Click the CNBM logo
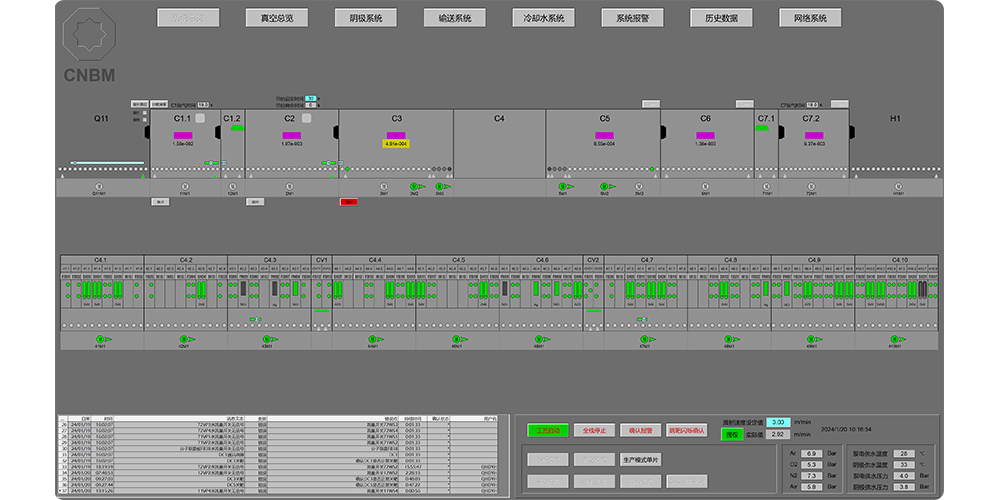 (89, 46)
